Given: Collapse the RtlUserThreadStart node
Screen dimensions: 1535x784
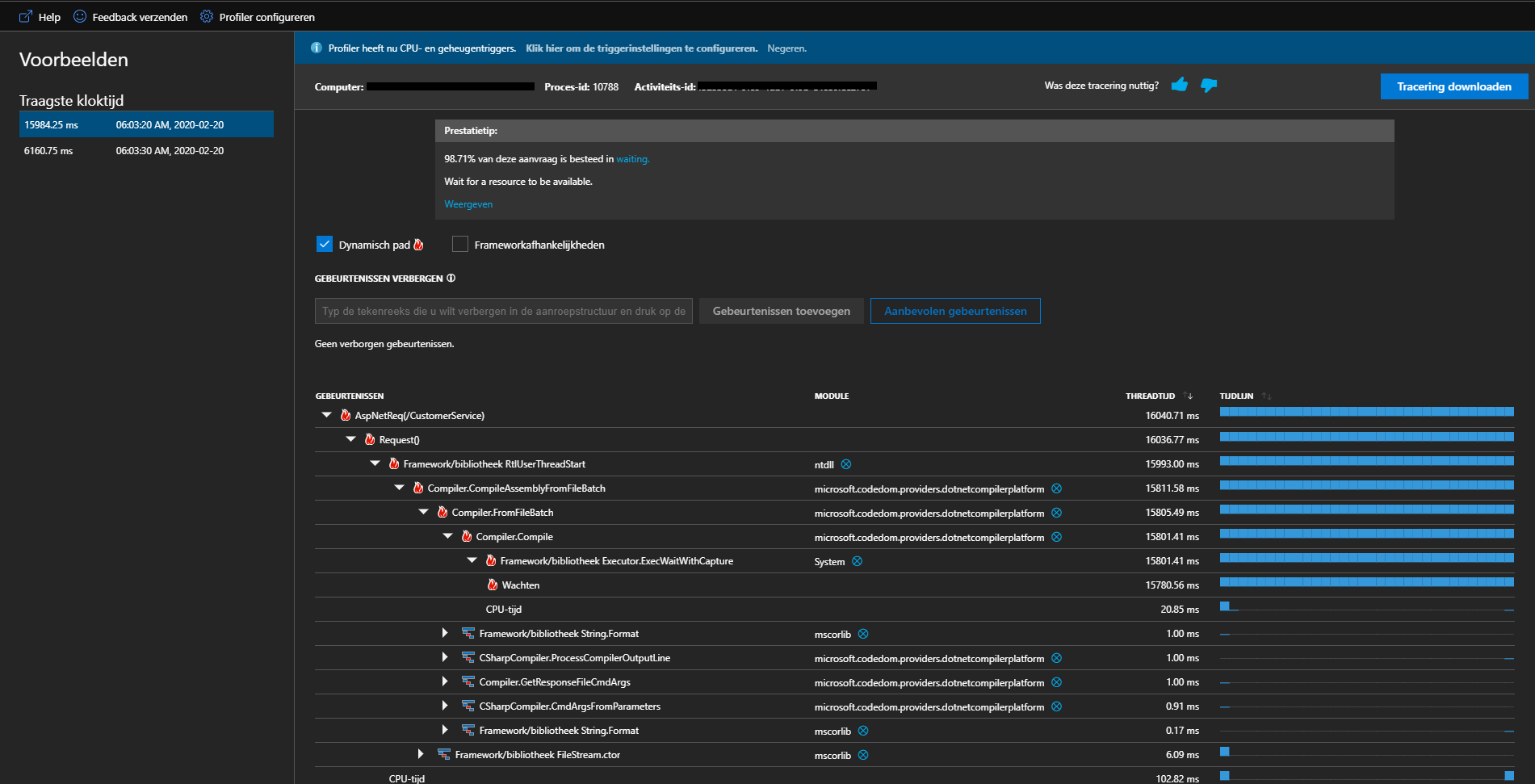Looking at the screenshot, I should point(375,463).
